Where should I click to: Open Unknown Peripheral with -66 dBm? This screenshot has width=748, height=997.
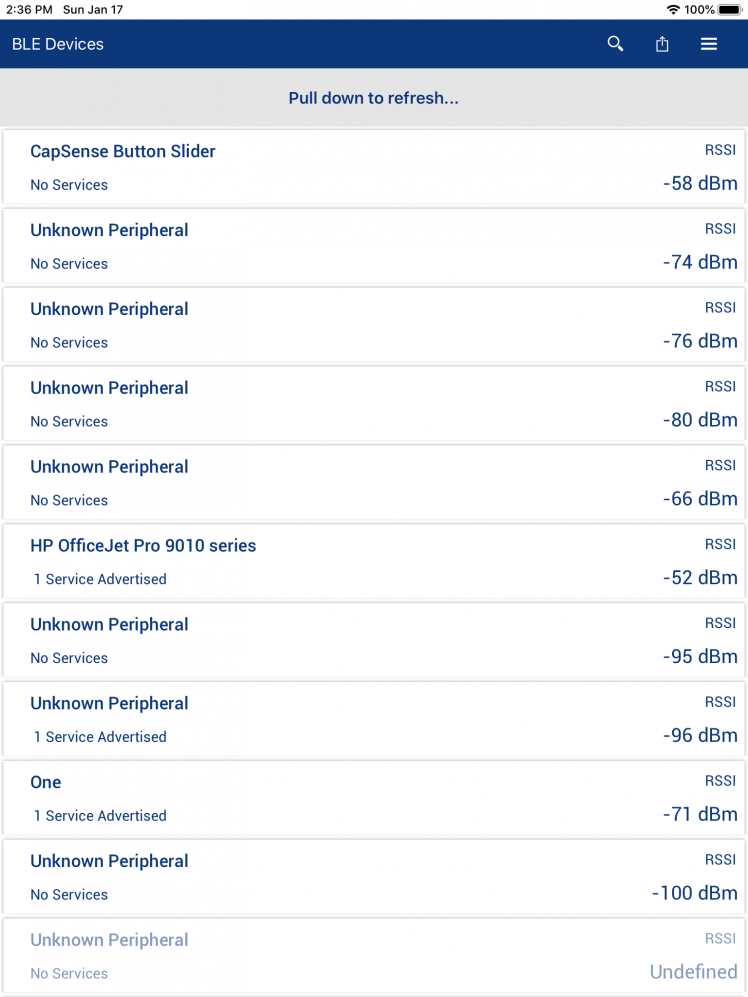(x=374, y=483)
